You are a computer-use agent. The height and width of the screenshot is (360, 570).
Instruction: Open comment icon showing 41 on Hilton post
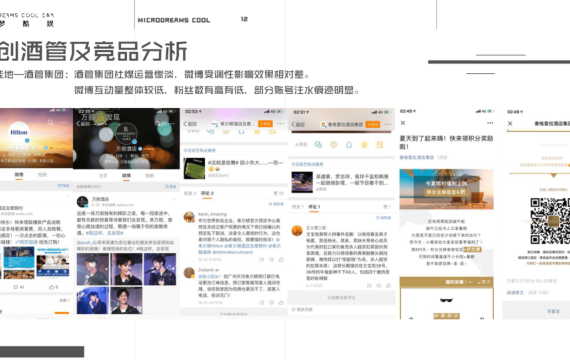click(x=19, y=287)
